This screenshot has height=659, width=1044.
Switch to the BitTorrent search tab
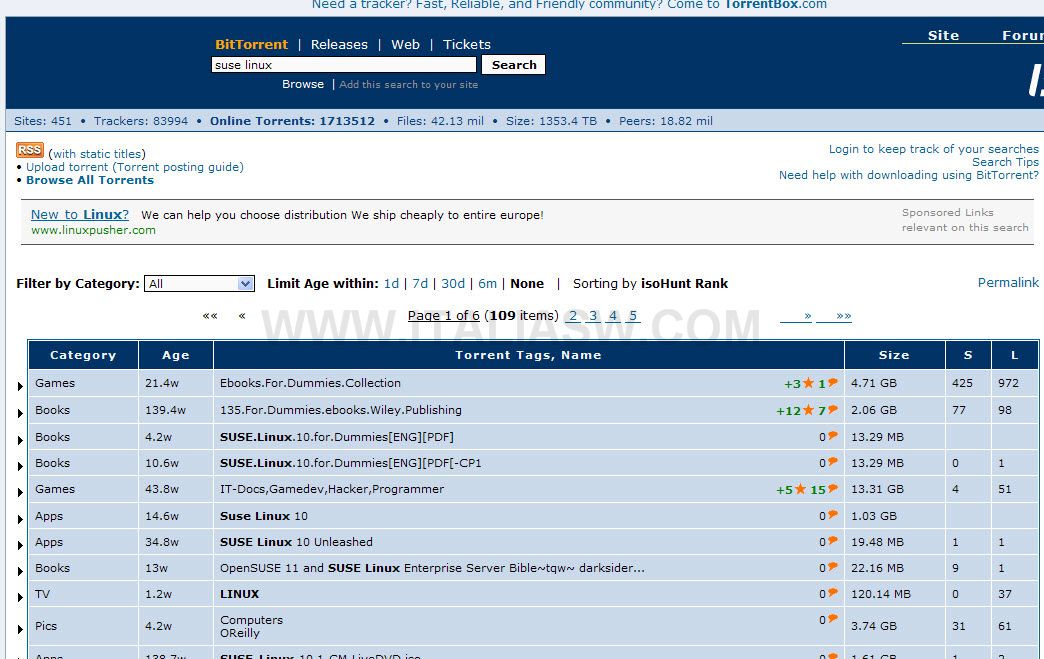(251, 45)
